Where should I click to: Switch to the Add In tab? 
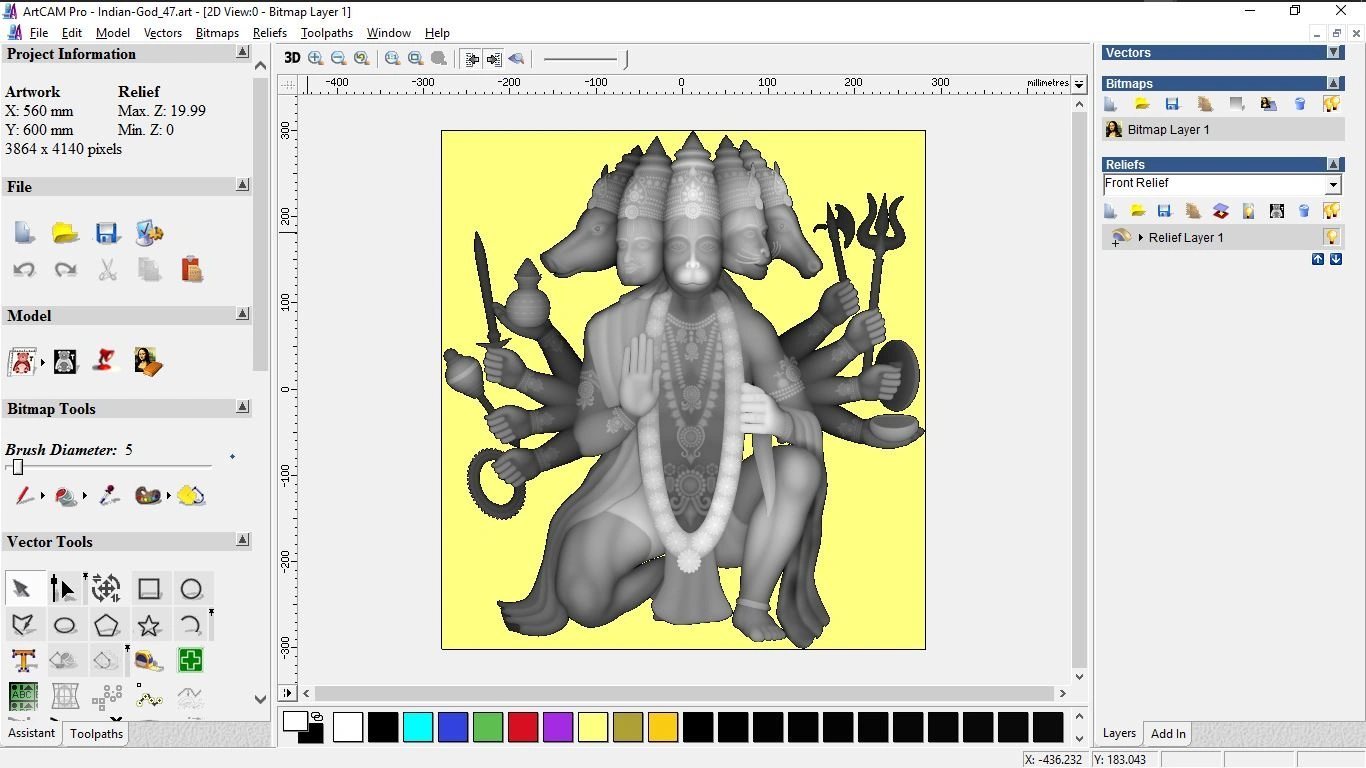1167,733
